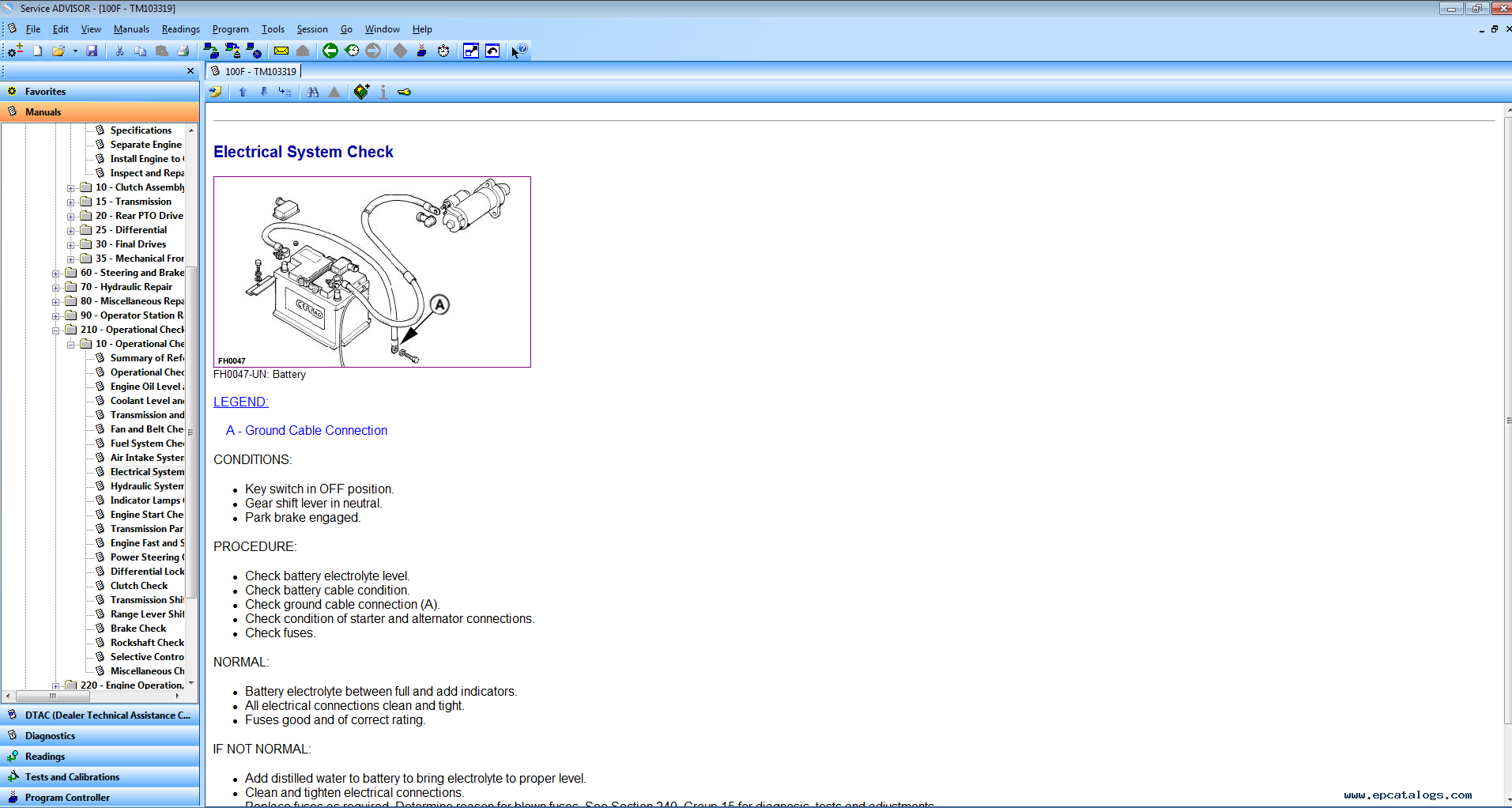Click the tree's vertical scrollbar down arrow

(x=191, y=684)
